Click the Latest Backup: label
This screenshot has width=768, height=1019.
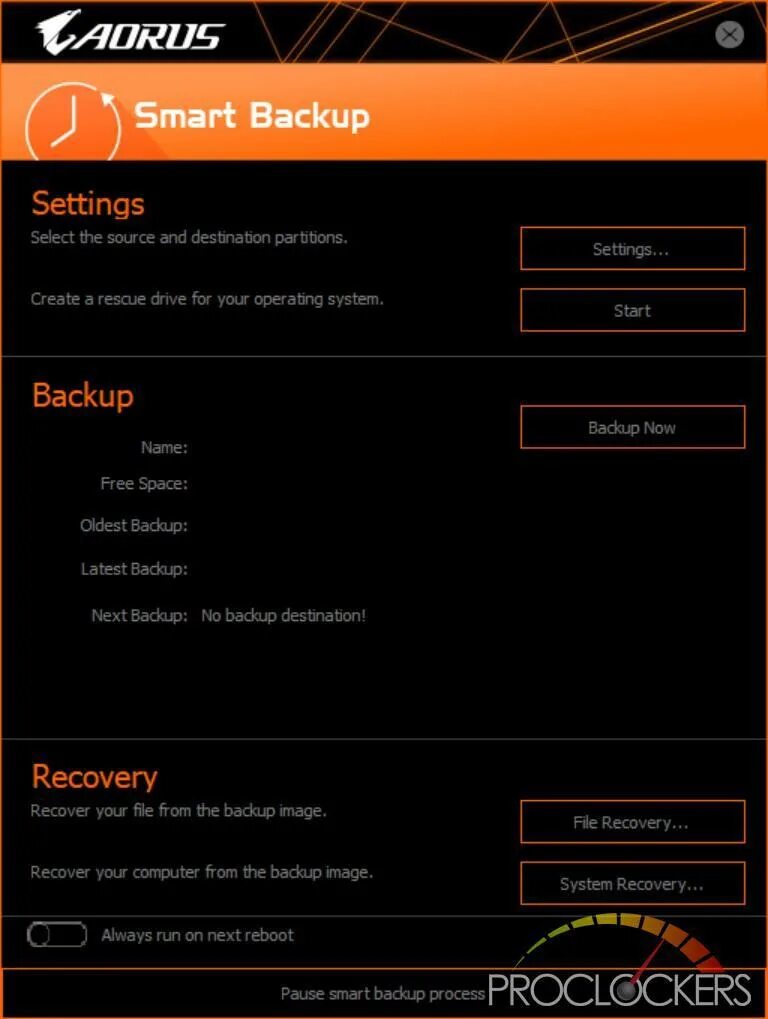click(134, 569)
